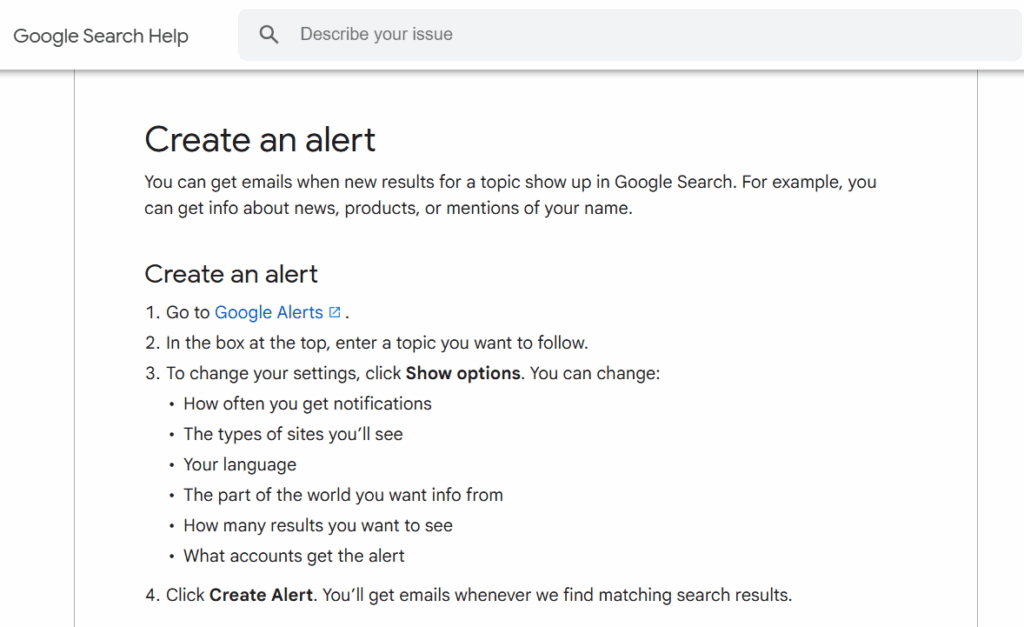Click 'You'll get emails whenever' sentence
Viewport: 1024px width, 627px height.
(557, 595)
